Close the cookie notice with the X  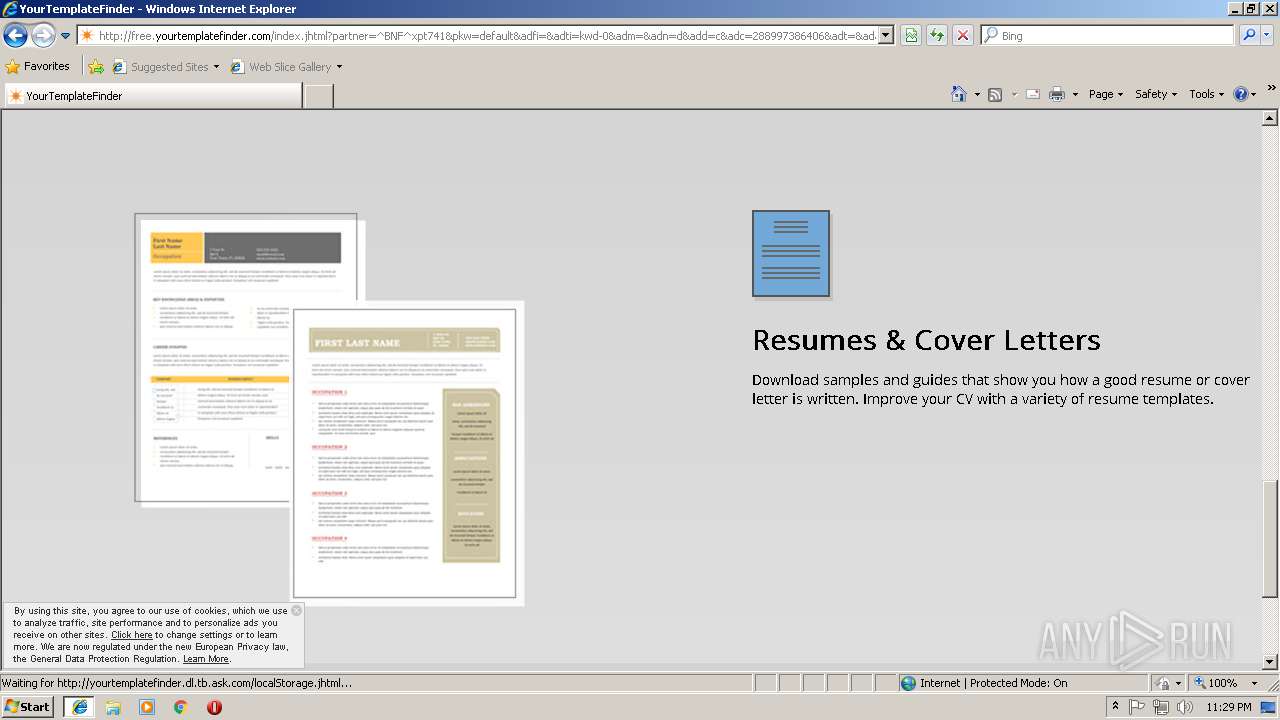tap(296, 610)
